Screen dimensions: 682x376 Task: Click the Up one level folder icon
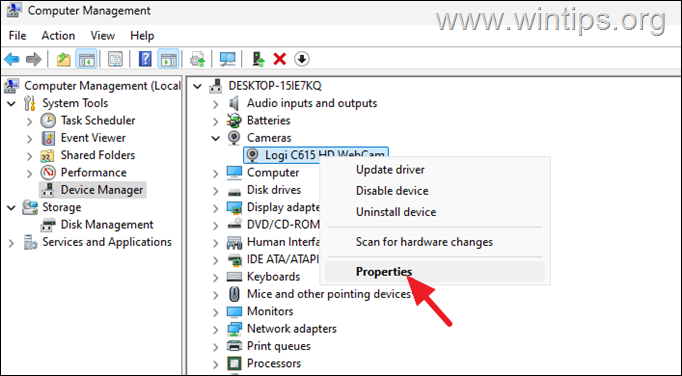pos(64,59)
